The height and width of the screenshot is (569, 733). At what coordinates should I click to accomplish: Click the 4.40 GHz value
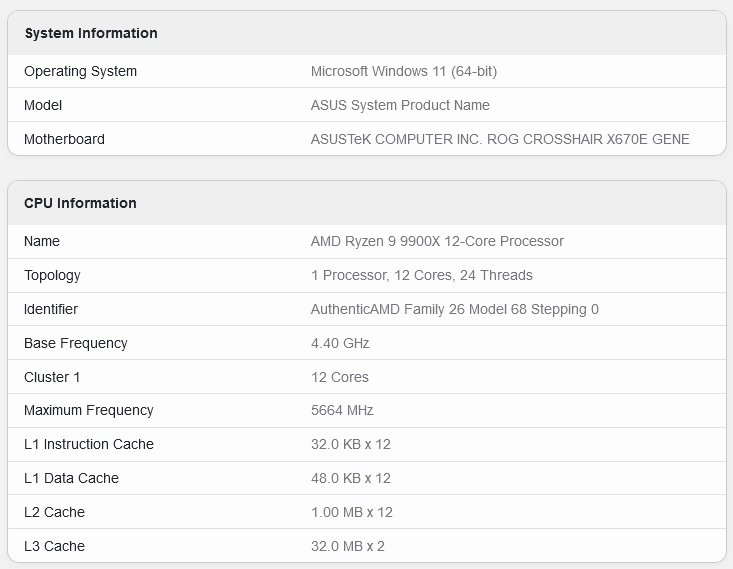(340, 344)
